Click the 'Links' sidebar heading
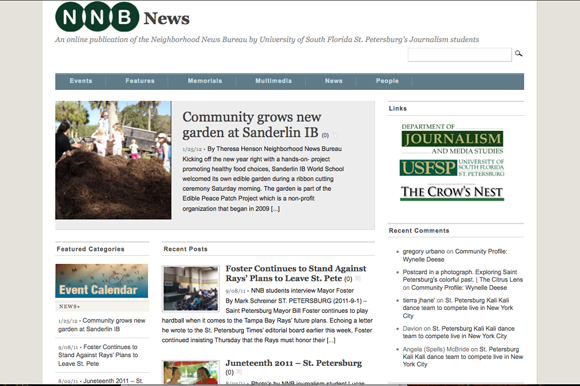Screen dimensions: 580x386 point(398,108)
